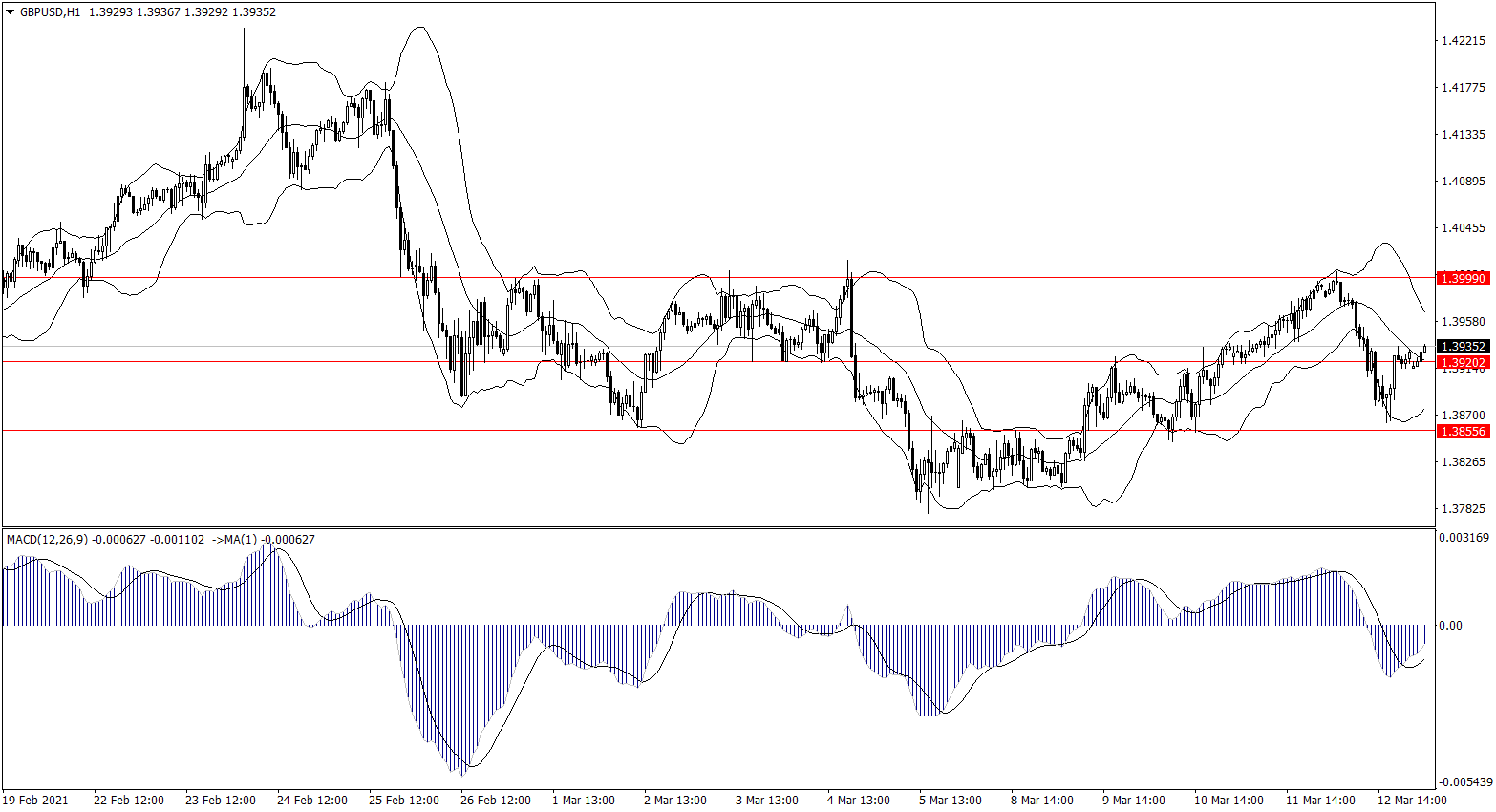Click the black 1.39352 current price label
The image size is (1496, 812).
(x=1464, y=347)
